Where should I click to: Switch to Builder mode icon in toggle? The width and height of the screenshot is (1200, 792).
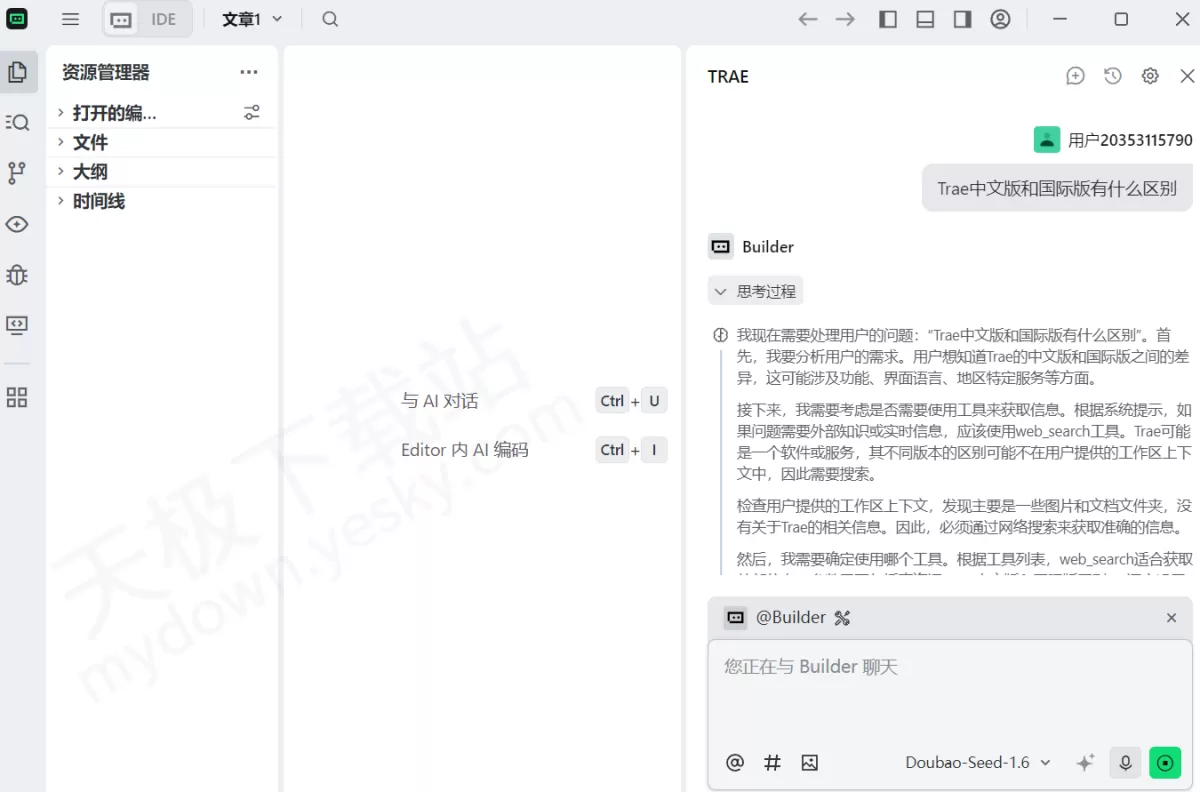pos(121,19)
